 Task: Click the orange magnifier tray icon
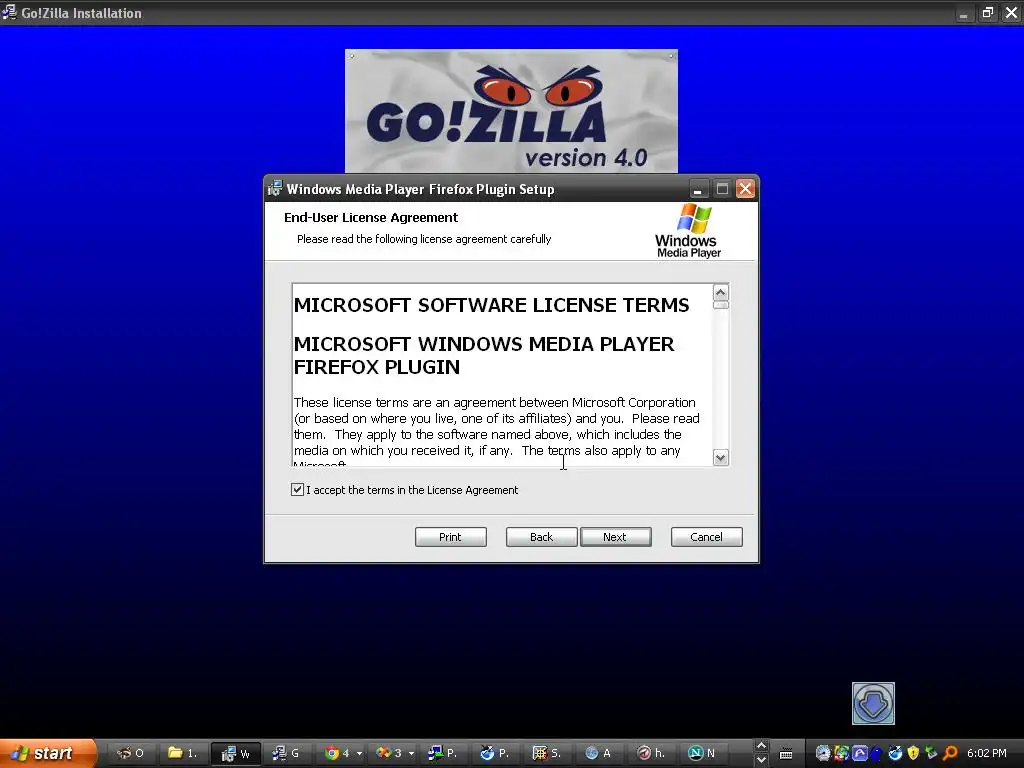(x=950, y=753)
